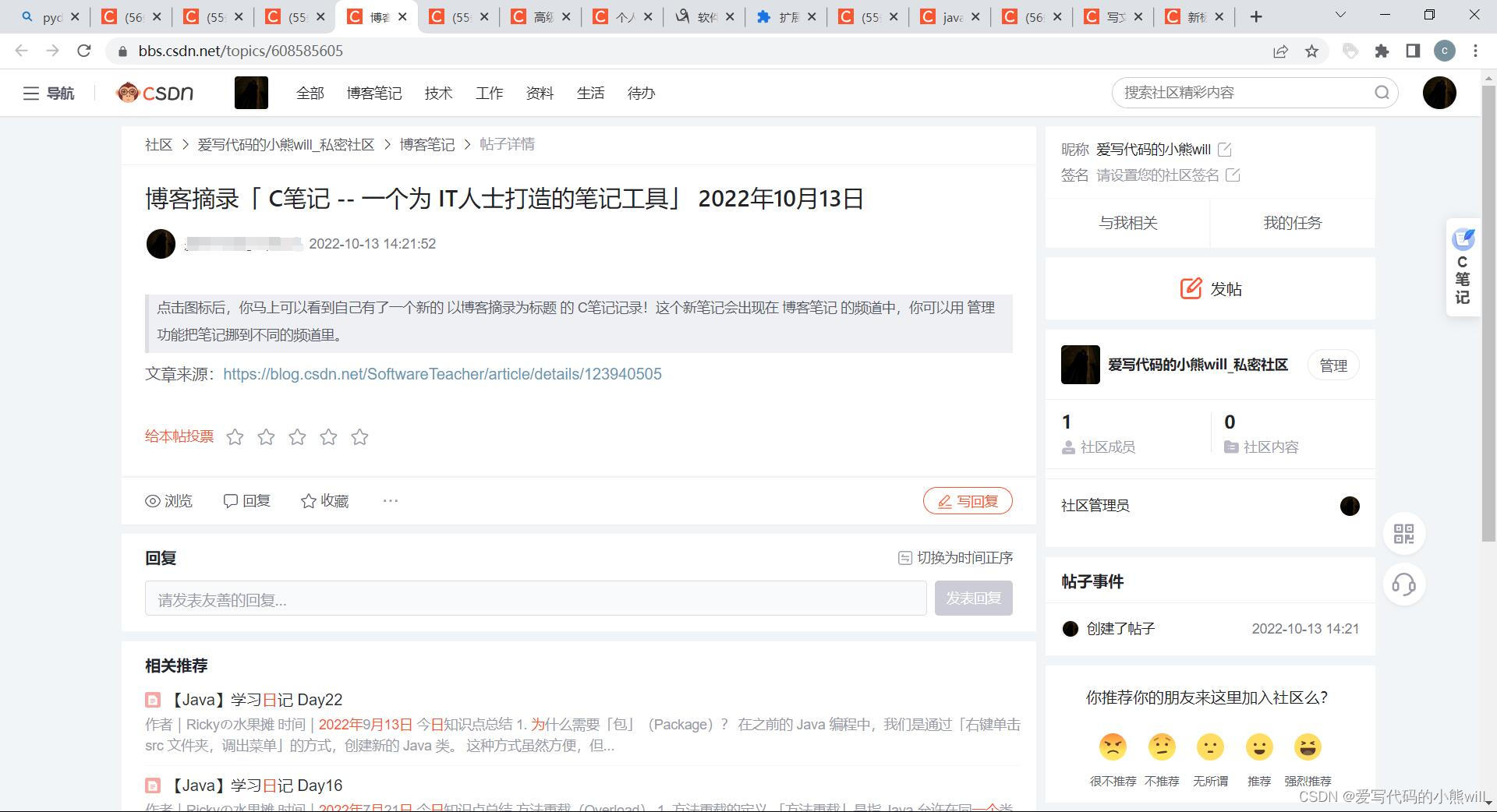The width and height of the screenshot is (1497, 812).
Task: Open Chrome extensions puzzle icon
Action: 1382,51
